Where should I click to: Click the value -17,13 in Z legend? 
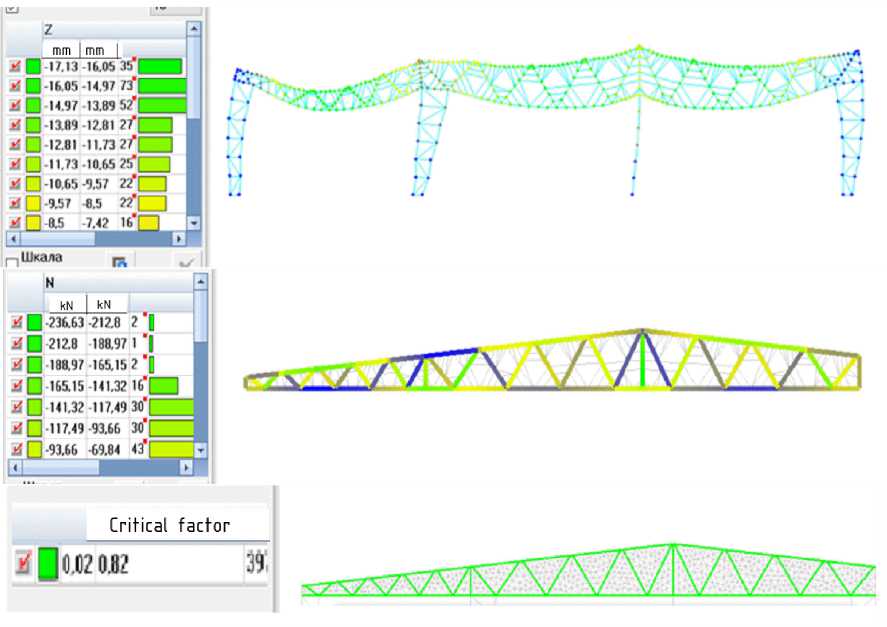[61, 67]
